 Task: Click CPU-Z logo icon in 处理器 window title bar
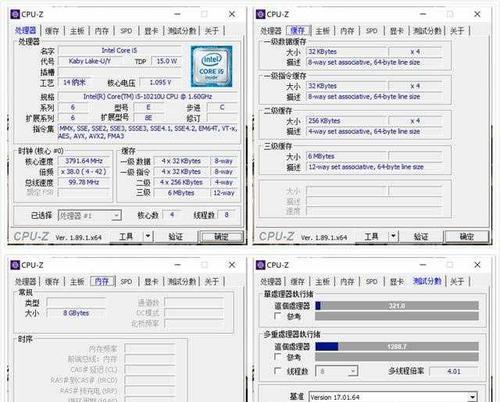(x=15, y=14)
